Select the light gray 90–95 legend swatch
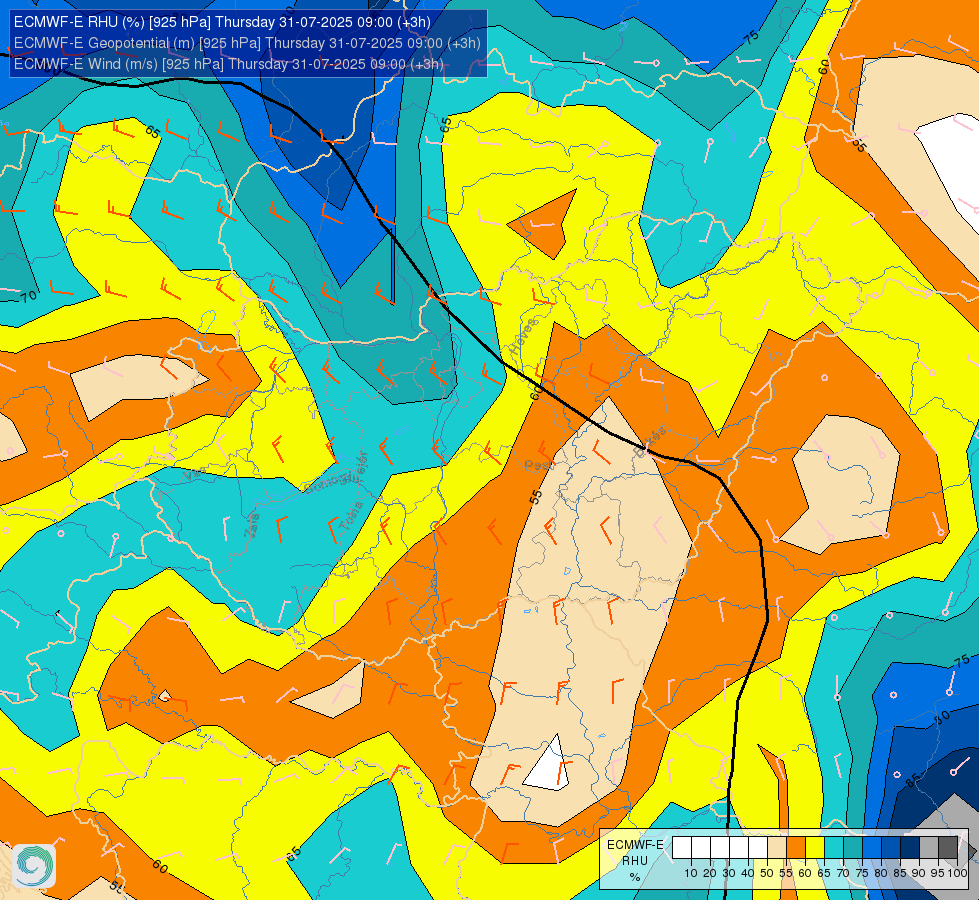 (928, 848)
